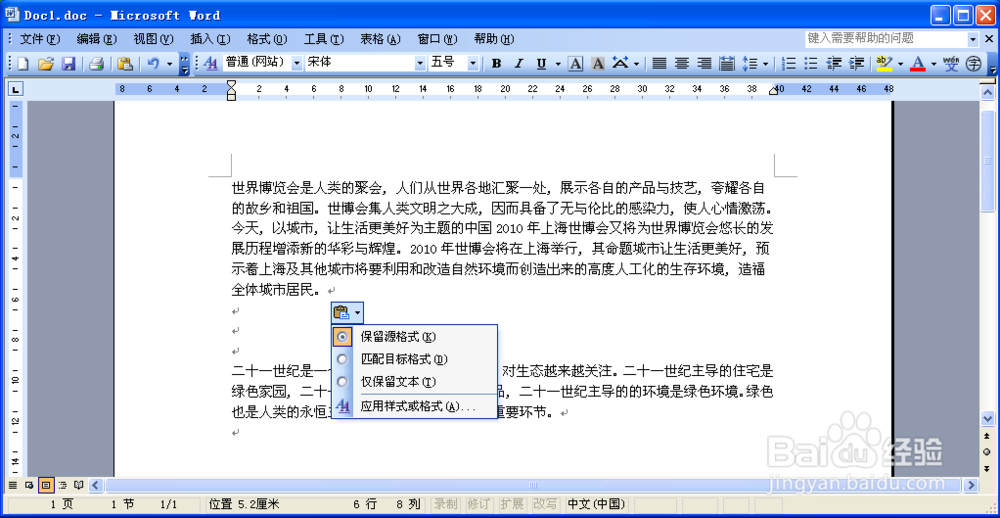The width and height of the screenshot is (1000, 518).
Task: Click the help question input box
Action: pyautogui.click(x=885, y=39)
